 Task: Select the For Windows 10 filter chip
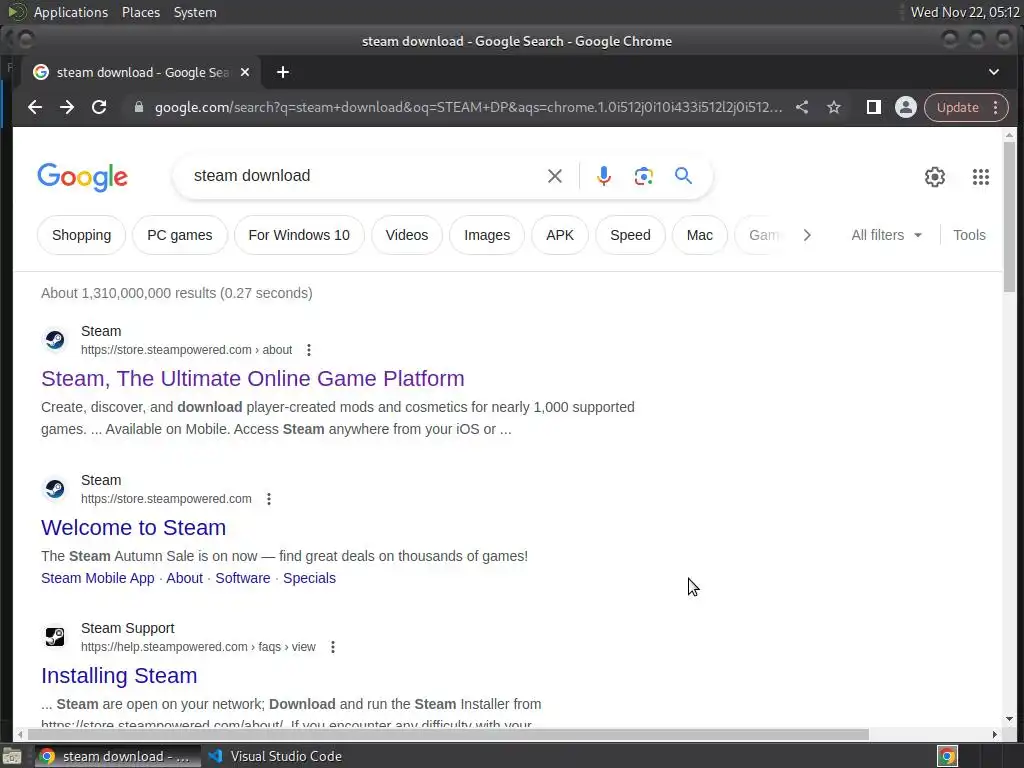(x=299, y=235)
